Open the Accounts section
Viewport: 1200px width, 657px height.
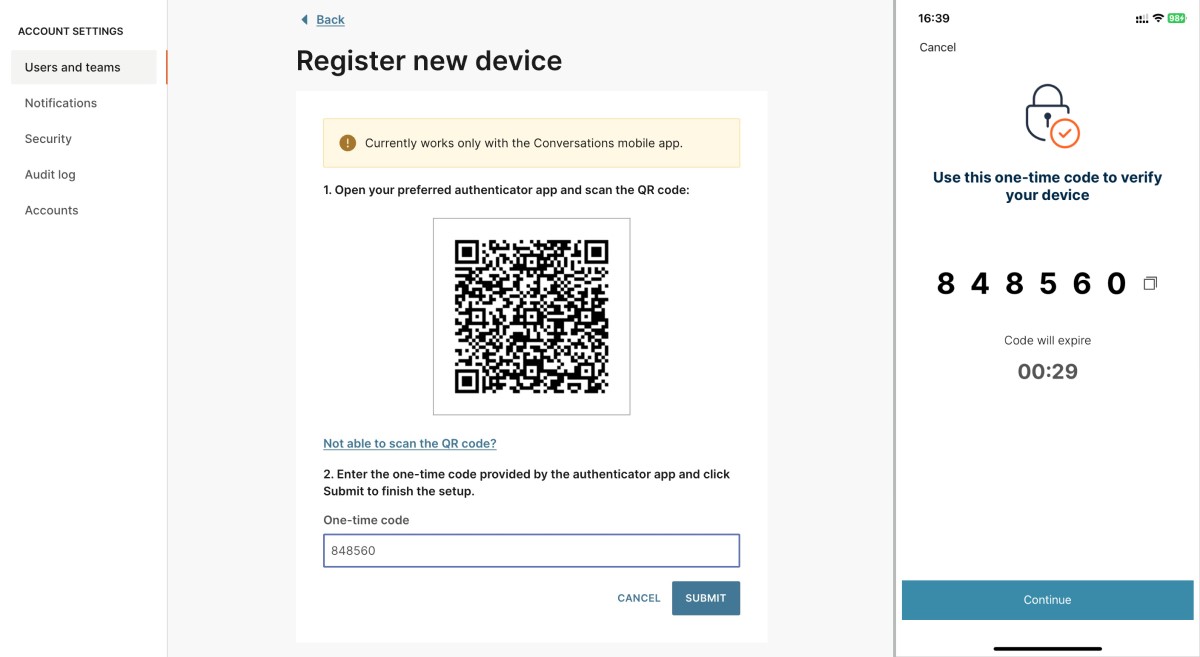(x=51, y=210)
